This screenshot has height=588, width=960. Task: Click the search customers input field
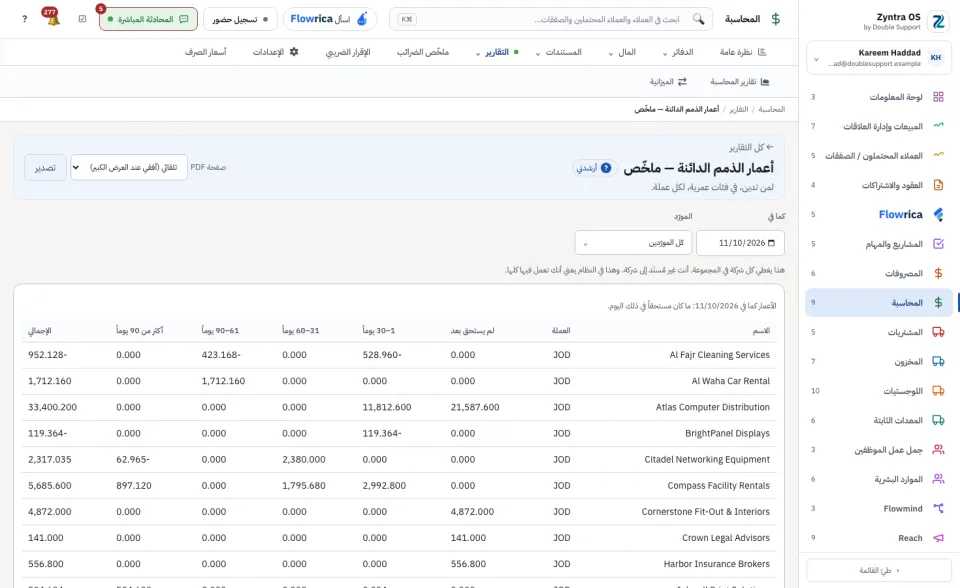551,19
